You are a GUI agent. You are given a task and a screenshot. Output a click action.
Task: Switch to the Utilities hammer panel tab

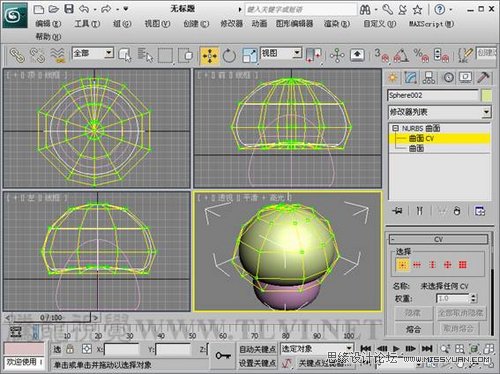pos(483,78)
